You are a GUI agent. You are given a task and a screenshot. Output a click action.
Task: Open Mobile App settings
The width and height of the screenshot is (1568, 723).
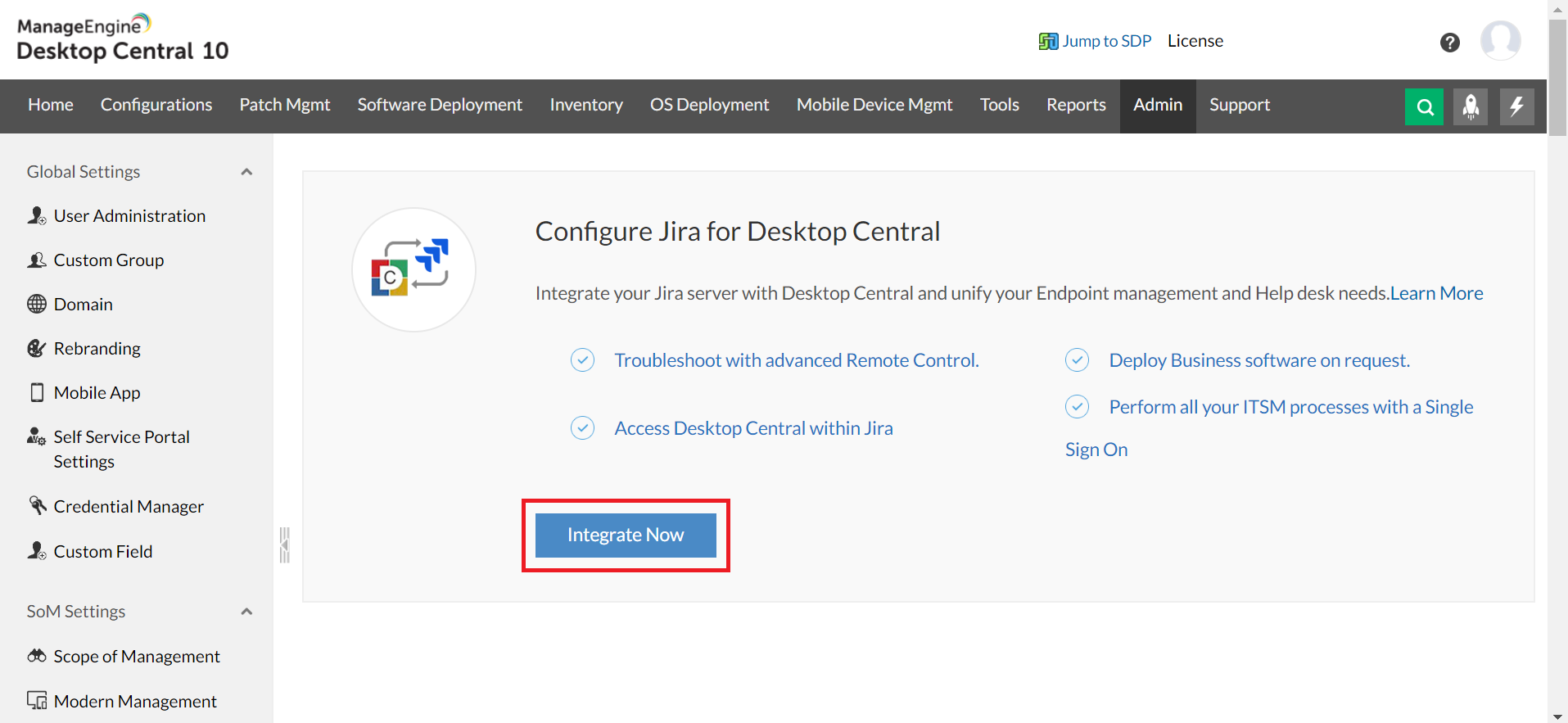97,393
